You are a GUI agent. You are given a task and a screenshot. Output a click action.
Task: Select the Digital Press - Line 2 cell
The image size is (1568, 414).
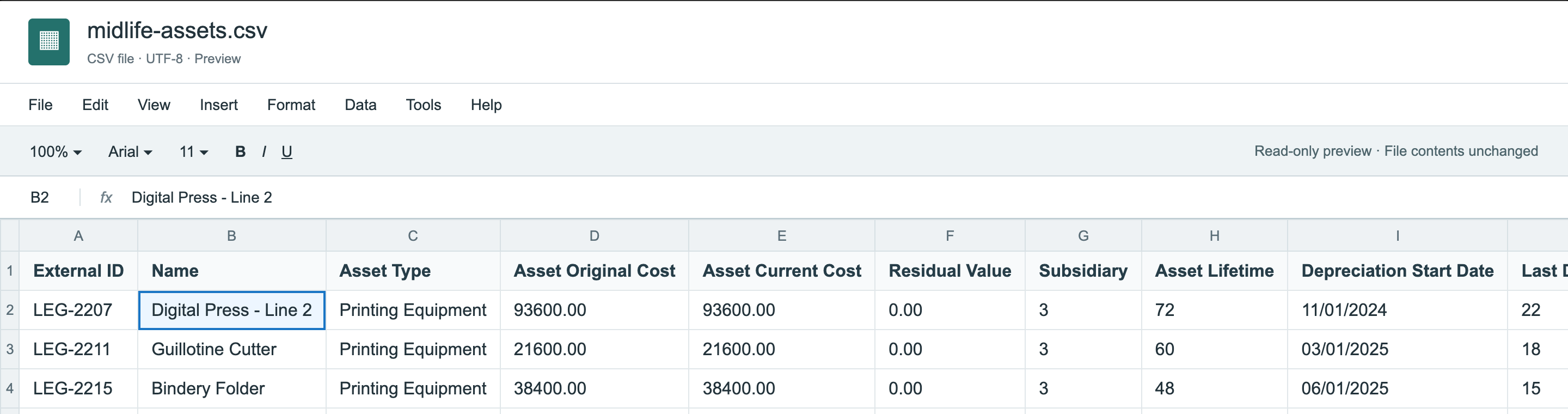[231, 310]
